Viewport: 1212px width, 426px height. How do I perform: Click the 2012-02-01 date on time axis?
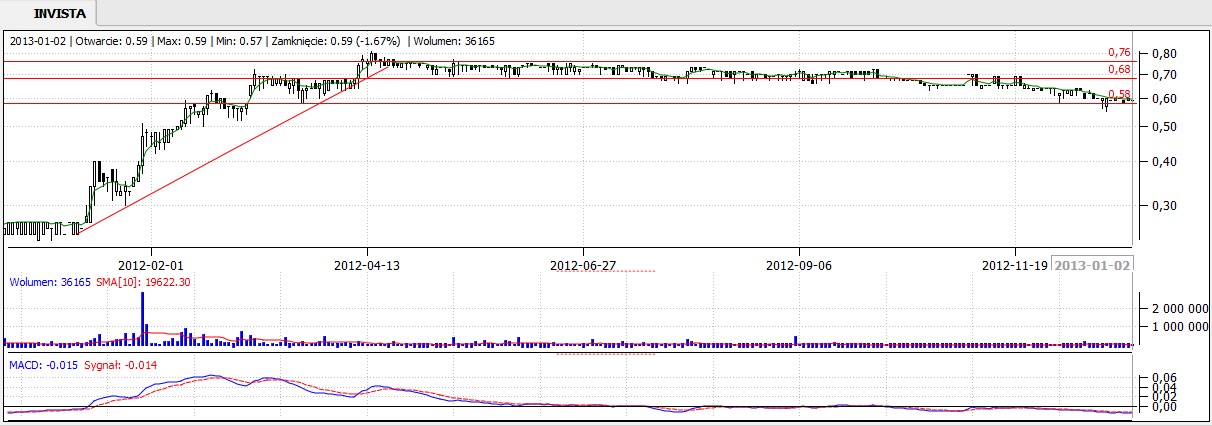coord(151,266)
